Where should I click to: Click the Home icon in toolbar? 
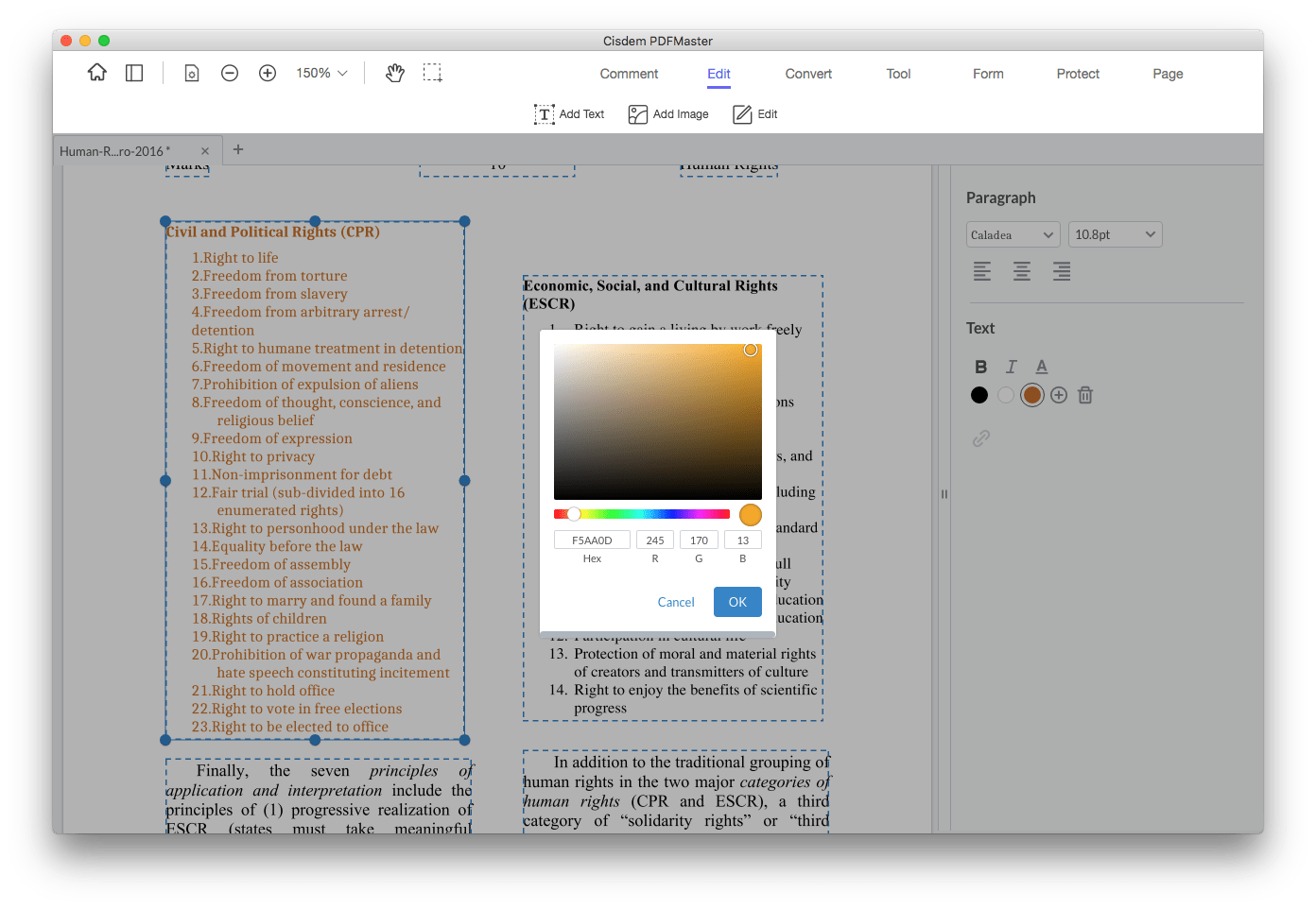(x=97, y=73)
